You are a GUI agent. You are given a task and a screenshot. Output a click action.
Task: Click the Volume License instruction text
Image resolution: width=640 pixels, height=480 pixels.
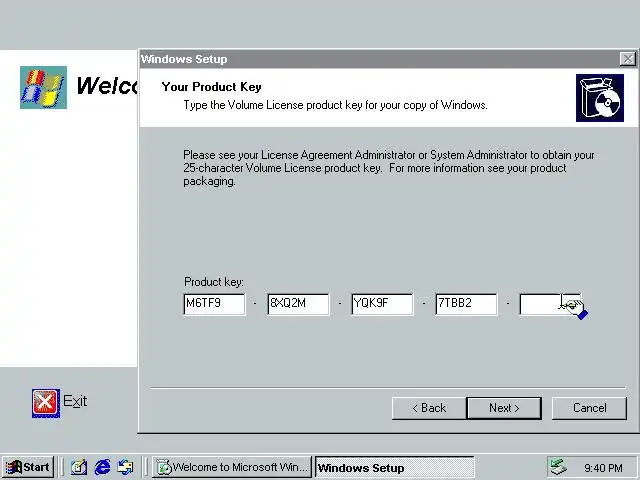pos(335,105)
